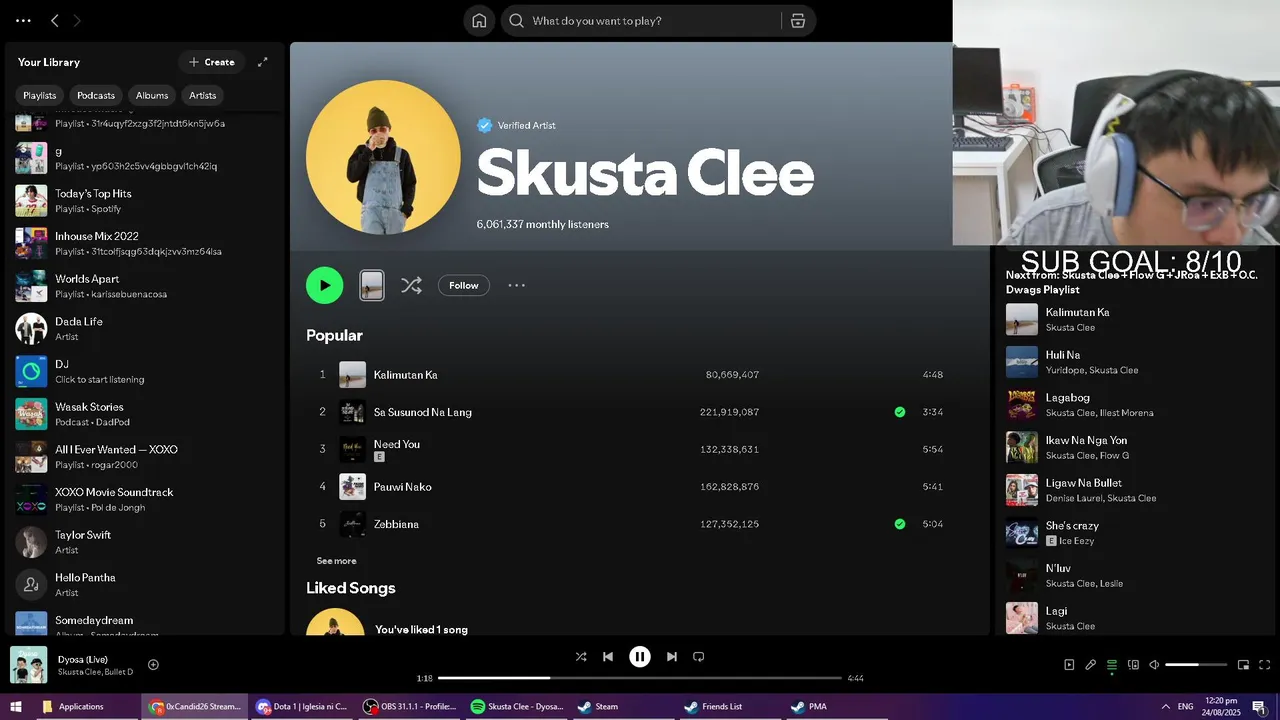Open the Now Playing view

click(x=1069, y=665)
